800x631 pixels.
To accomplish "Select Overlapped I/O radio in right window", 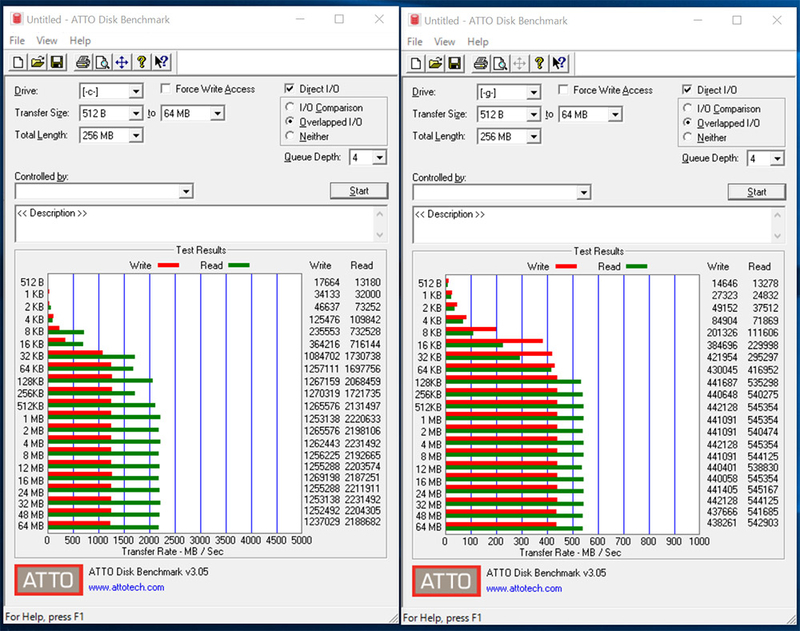I will tap(688, 122).
